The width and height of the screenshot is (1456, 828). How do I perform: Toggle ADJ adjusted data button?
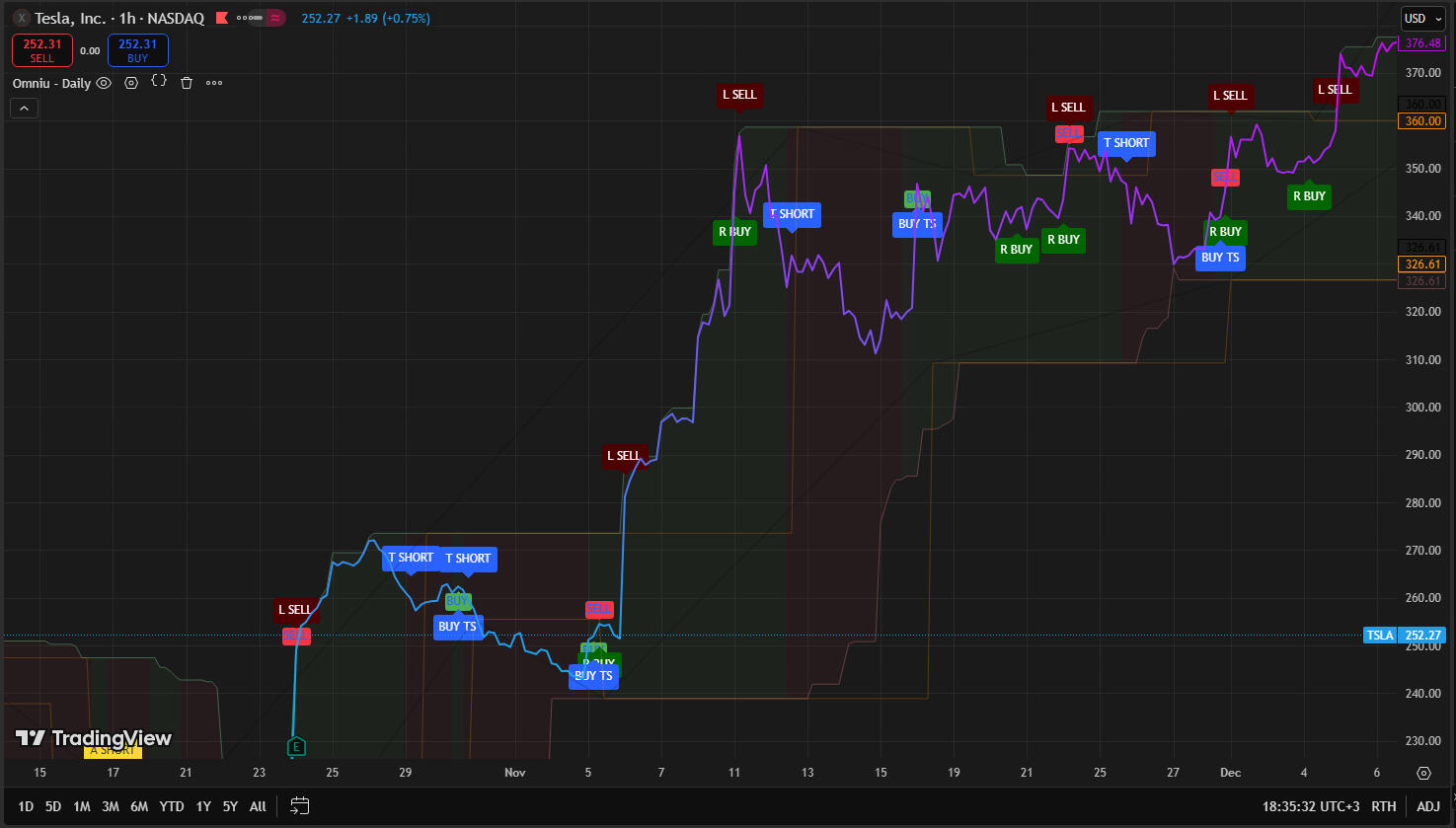[x=1428, y=806]
